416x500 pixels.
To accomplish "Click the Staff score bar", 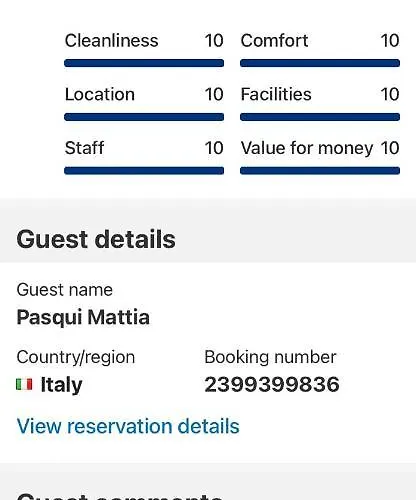I will tap(144, 171).
